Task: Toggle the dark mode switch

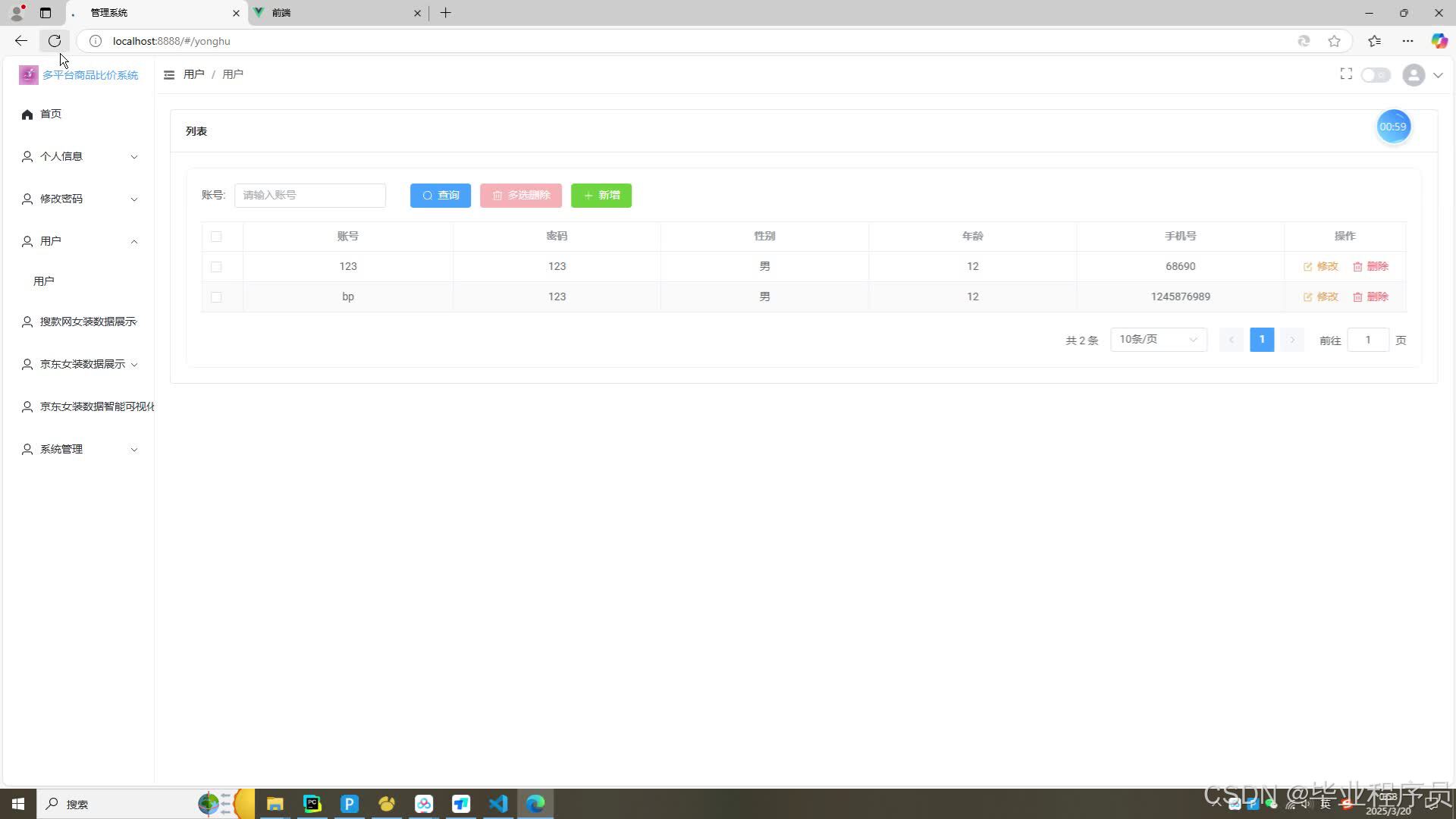Action: point(1375,75)
